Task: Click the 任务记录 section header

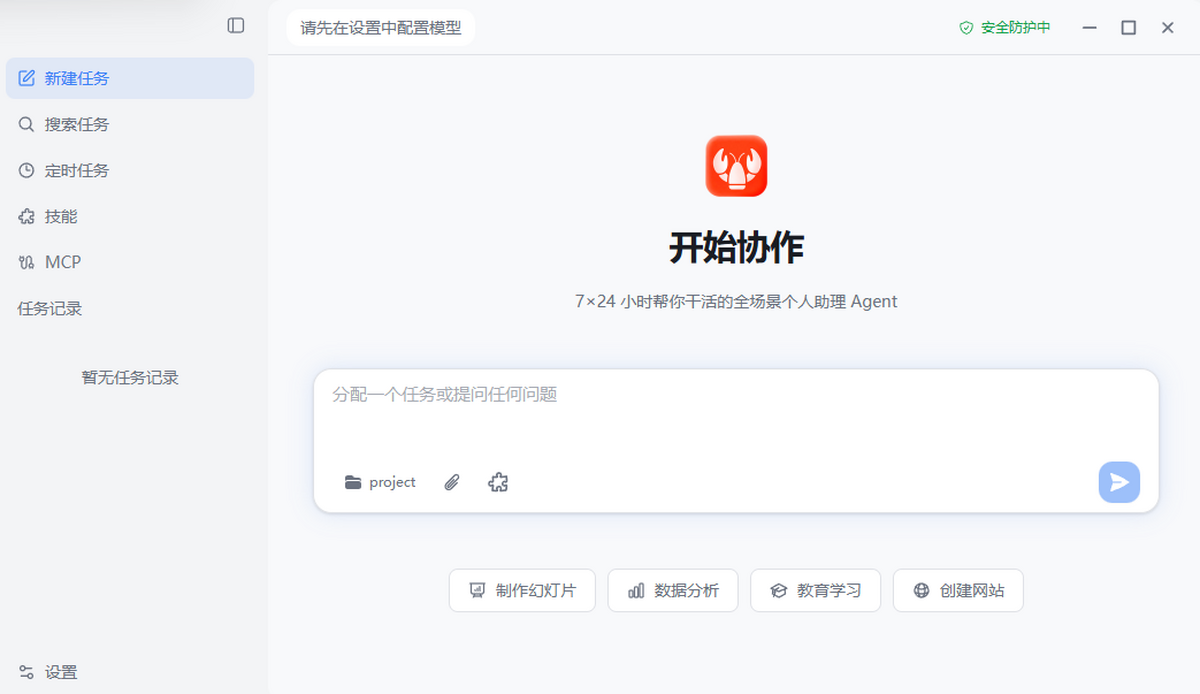Action: coord(50,309)
